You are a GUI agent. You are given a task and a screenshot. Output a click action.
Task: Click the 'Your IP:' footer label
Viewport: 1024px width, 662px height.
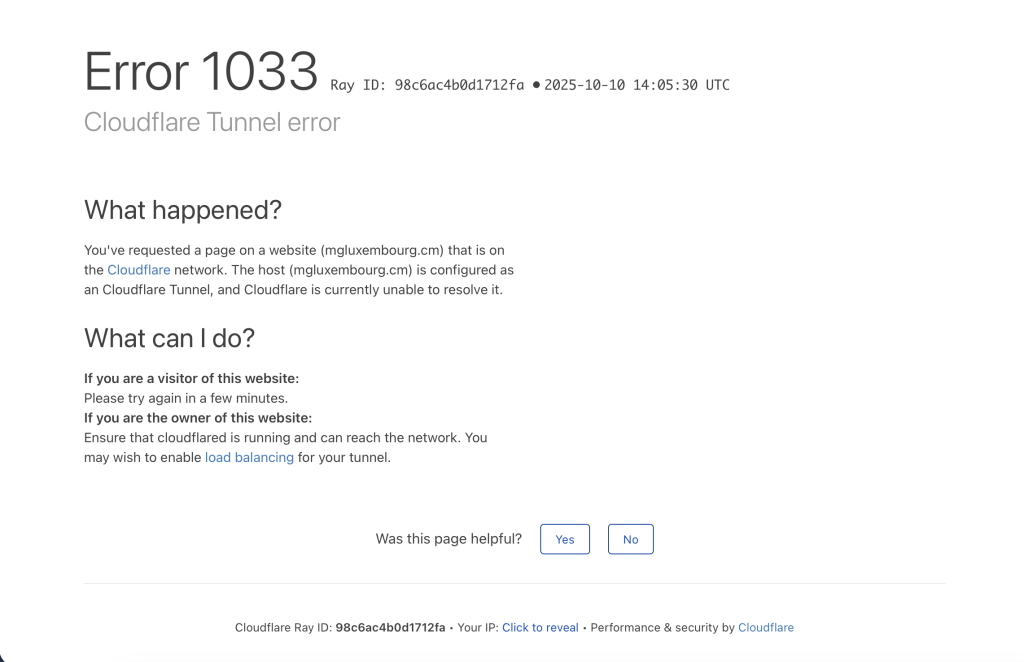(x=478, y=628)
